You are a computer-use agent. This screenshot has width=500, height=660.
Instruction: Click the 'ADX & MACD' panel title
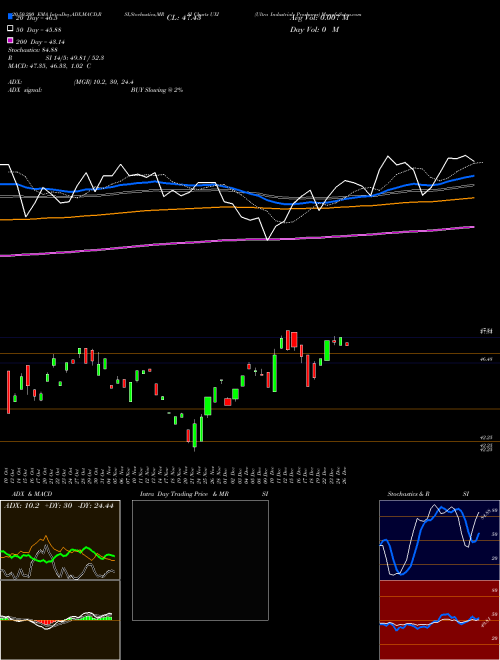coord(32,494)
